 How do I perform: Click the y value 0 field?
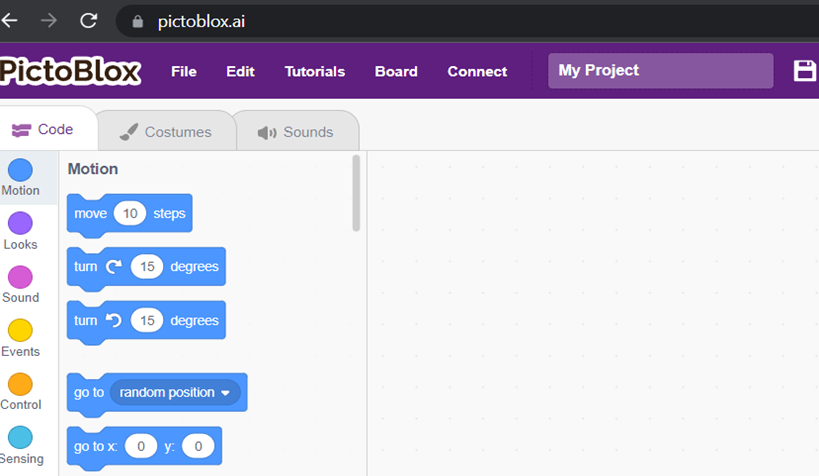tap(198, 446)
